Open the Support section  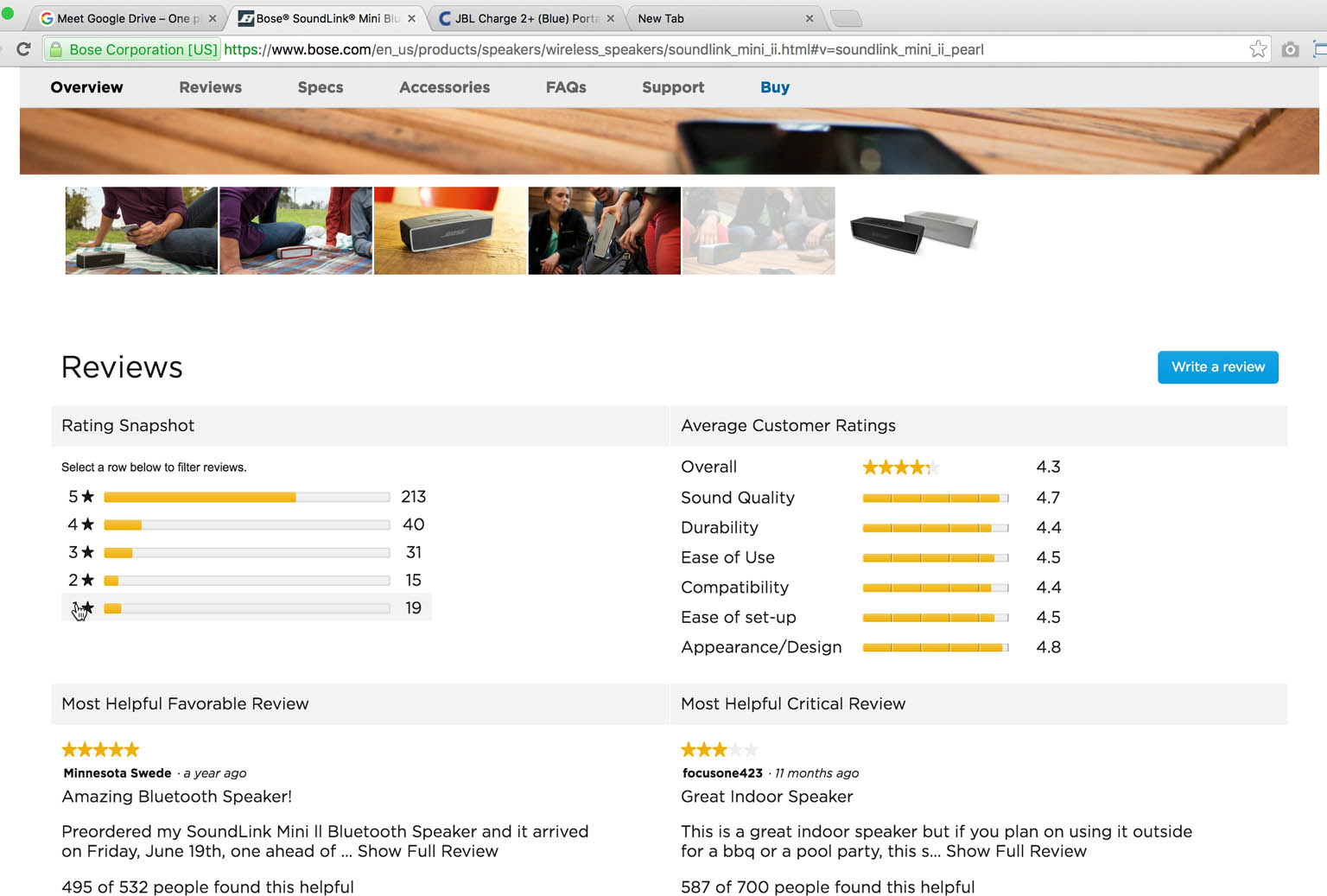coord(673,87)
